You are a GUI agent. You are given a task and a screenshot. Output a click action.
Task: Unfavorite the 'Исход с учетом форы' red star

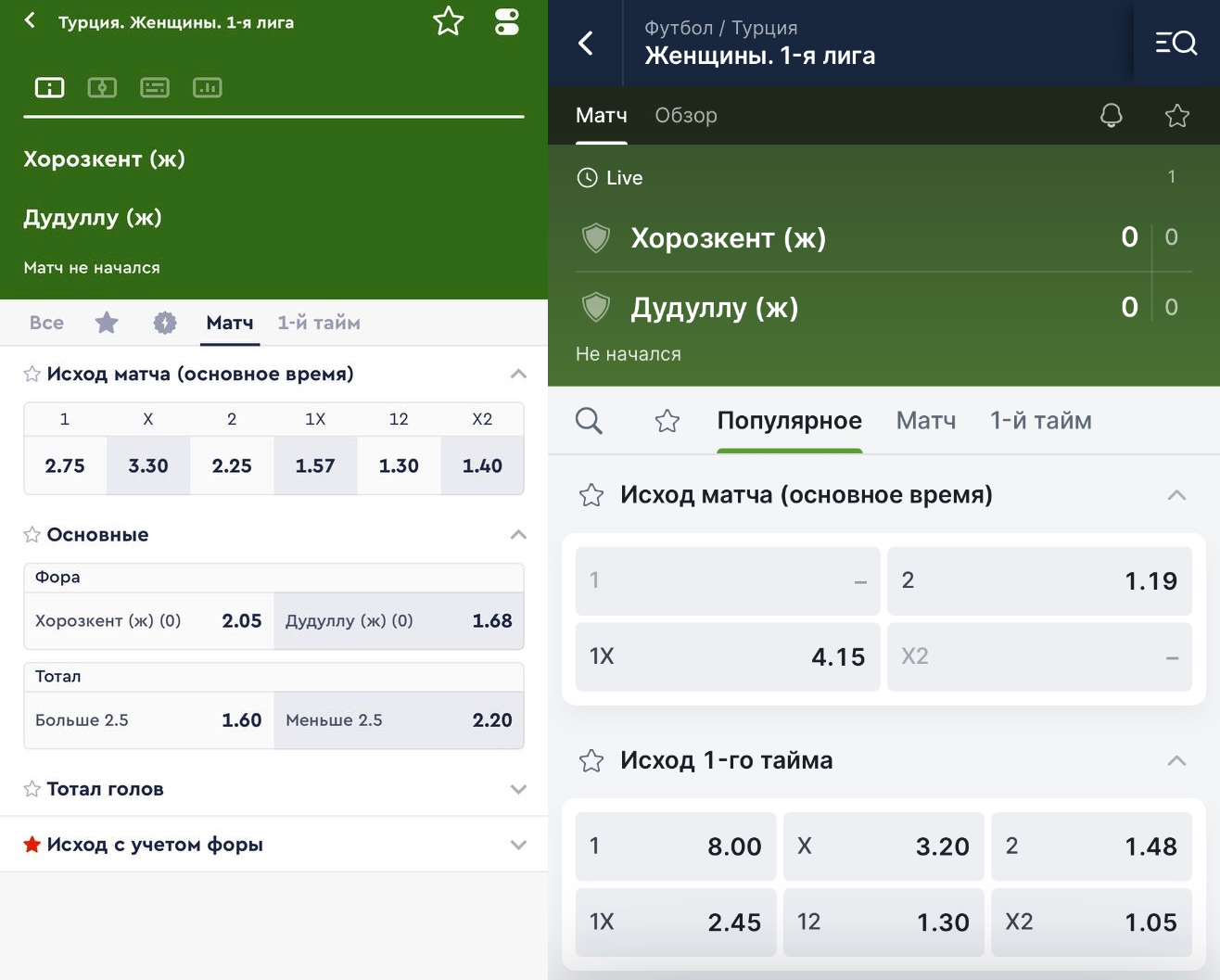point(32,845)
